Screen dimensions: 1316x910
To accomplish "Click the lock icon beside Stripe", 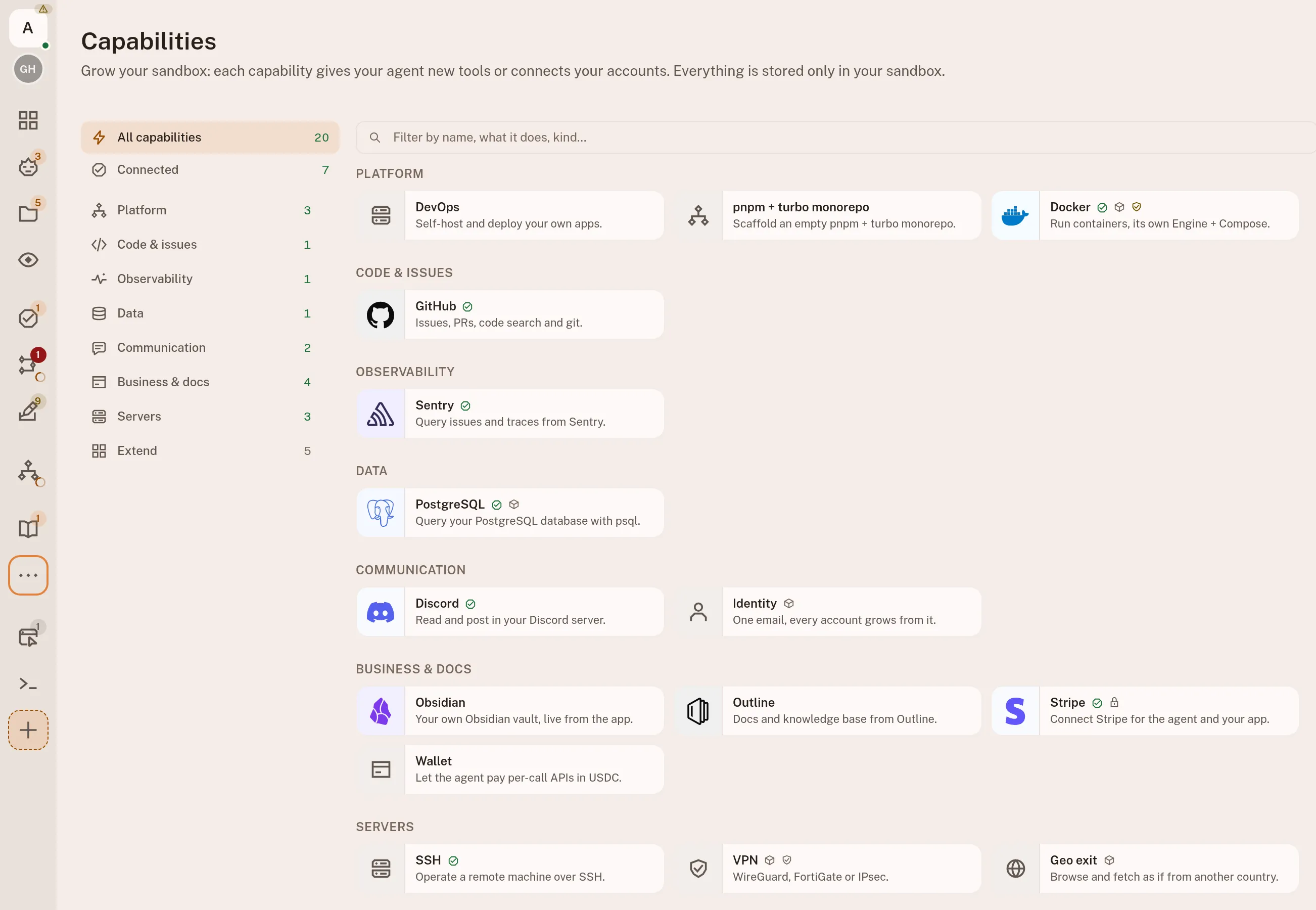I will (1114, 702).
